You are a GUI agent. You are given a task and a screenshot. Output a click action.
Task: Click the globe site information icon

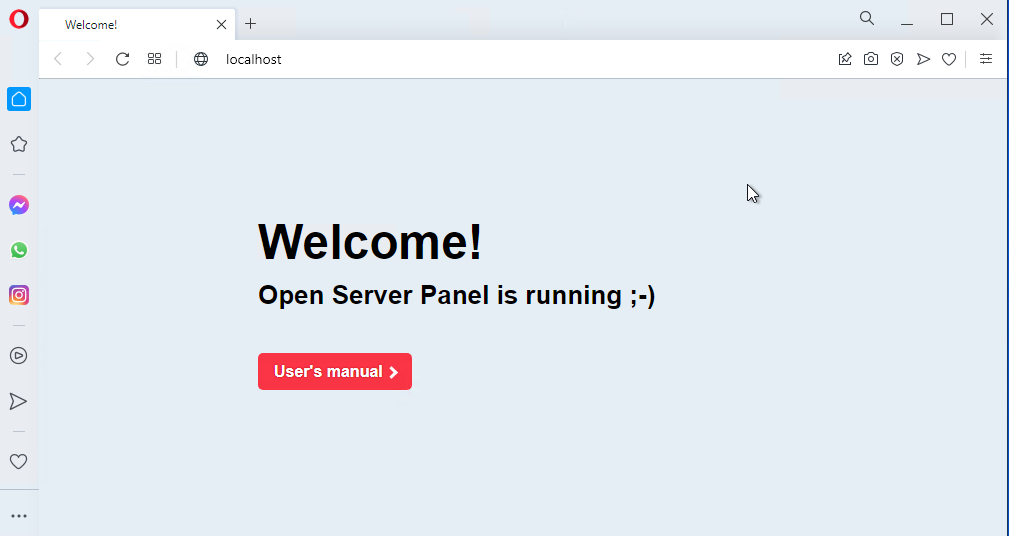click(x=201, y=59)
